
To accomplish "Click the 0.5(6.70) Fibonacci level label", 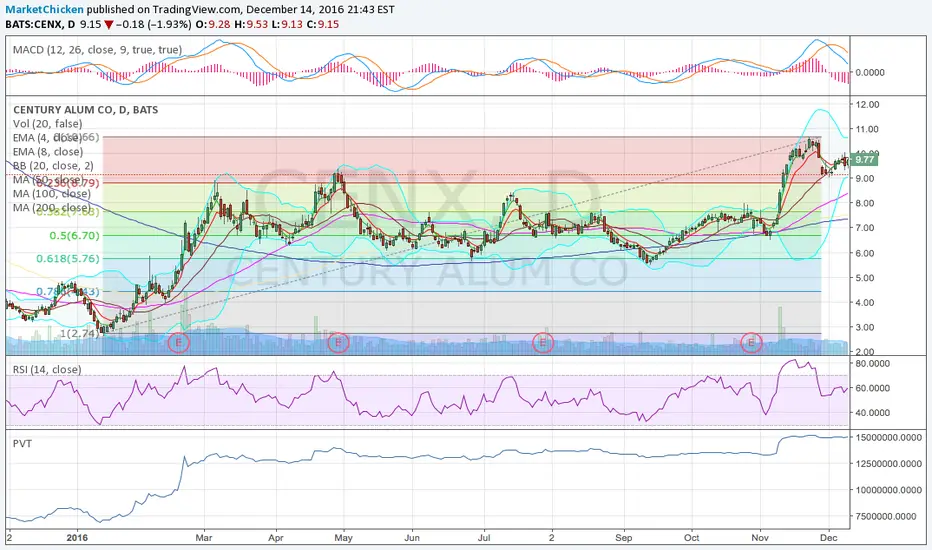I will click(74, 235).
